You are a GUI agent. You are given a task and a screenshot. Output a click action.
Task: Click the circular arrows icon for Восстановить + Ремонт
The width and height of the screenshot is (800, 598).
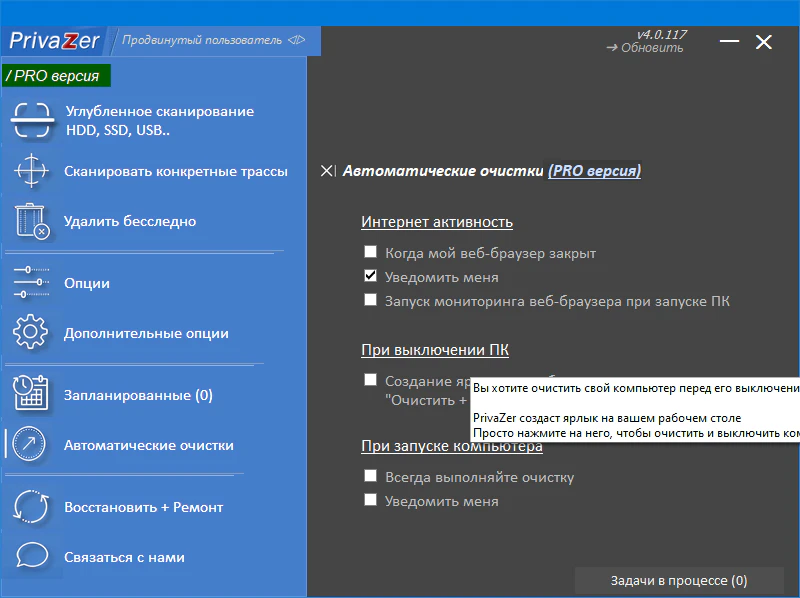32,507
